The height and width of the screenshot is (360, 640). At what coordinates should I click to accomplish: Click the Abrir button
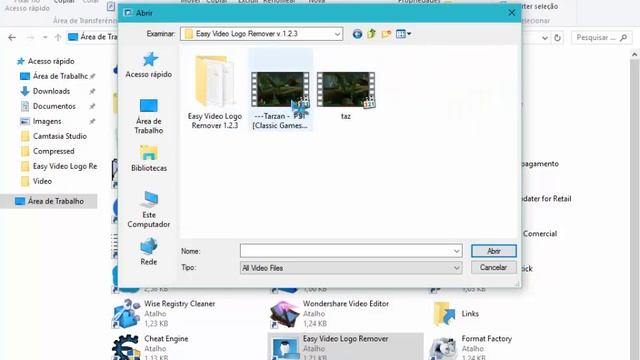(x=493, y=251)
